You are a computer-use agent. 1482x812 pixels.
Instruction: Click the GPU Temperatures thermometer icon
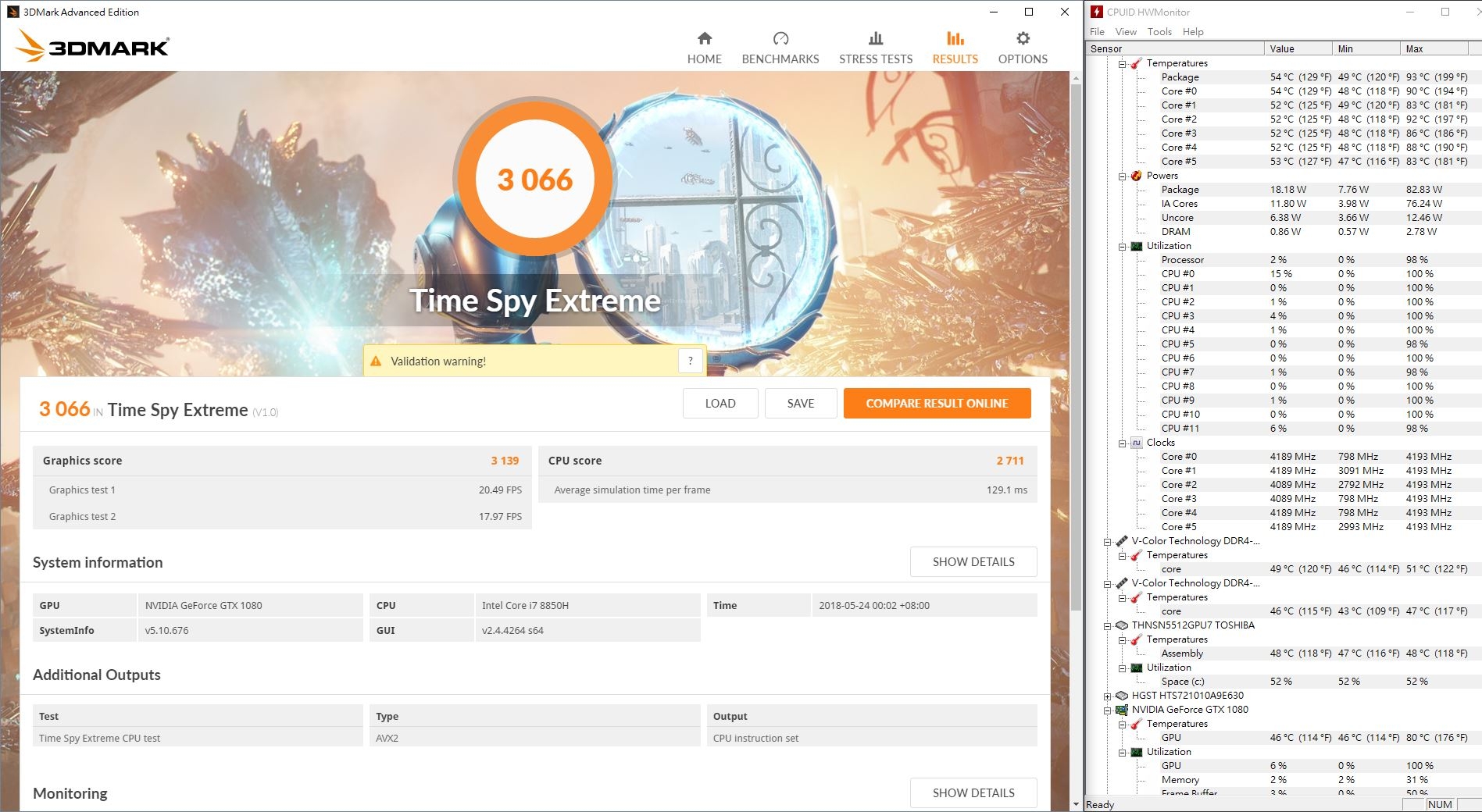1137,724
